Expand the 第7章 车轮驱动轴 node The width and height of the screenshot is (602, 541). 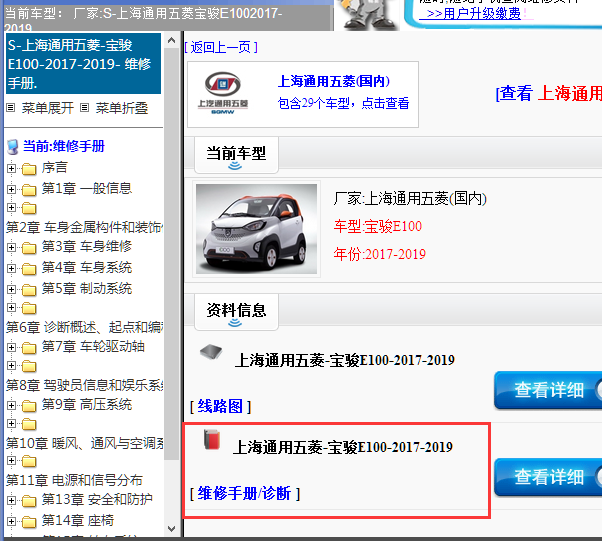(x=12, y=348)
